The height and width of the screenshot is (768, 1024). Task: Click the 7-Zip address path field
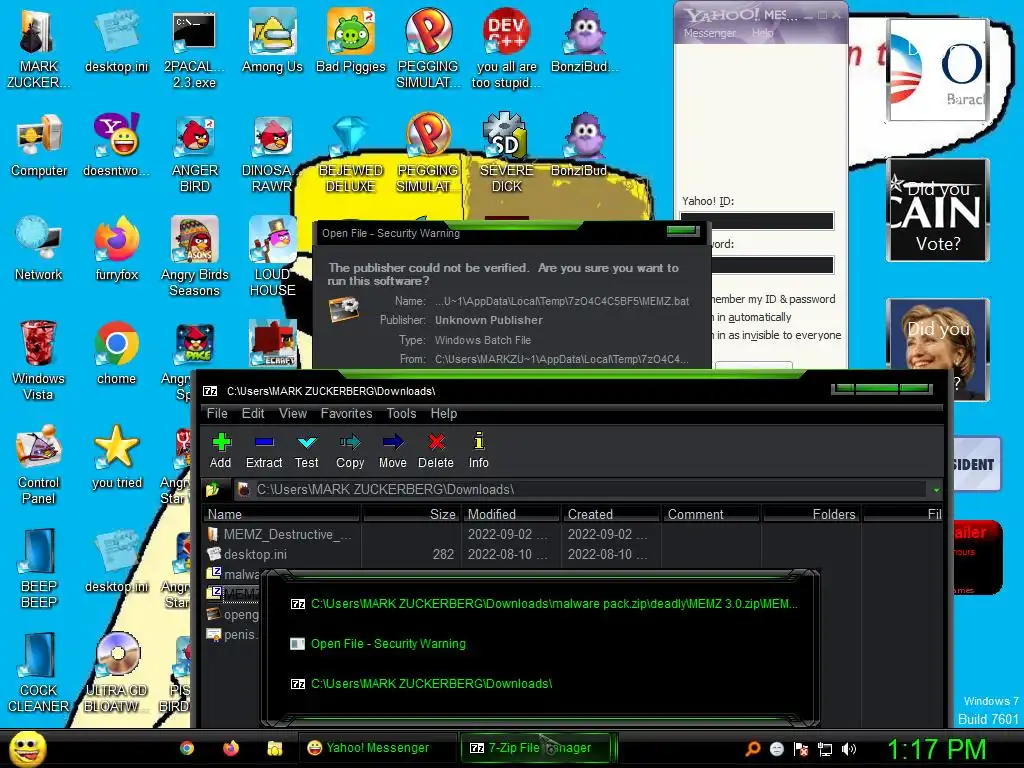(580, 489)
